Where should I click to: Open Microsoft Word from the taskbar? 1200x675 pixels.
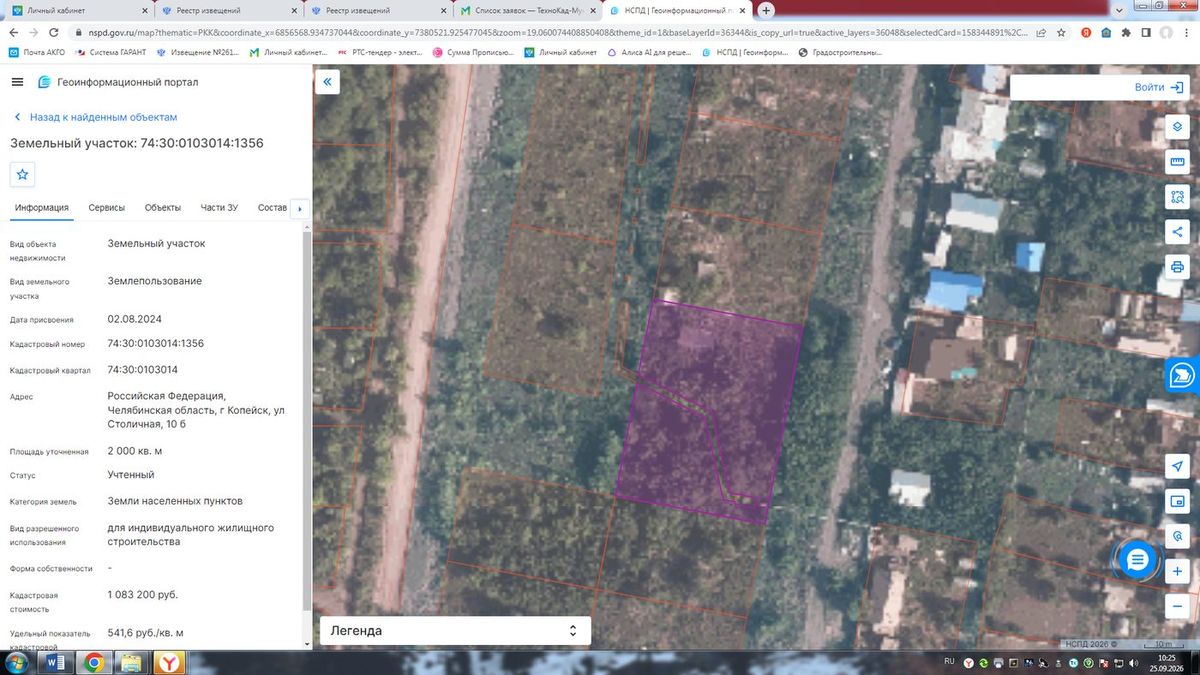[56, 662]
